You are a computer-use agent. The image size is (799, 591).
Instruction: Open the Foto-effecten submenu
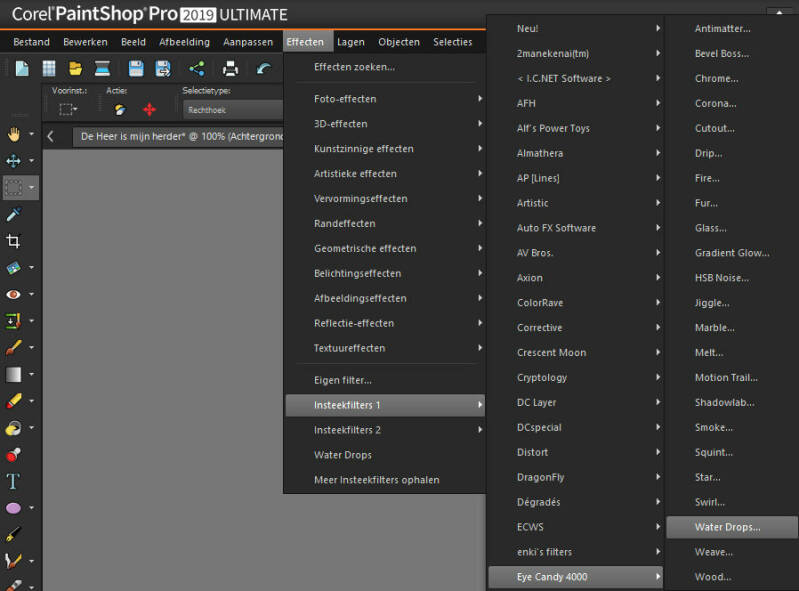(x=385, y=99)
